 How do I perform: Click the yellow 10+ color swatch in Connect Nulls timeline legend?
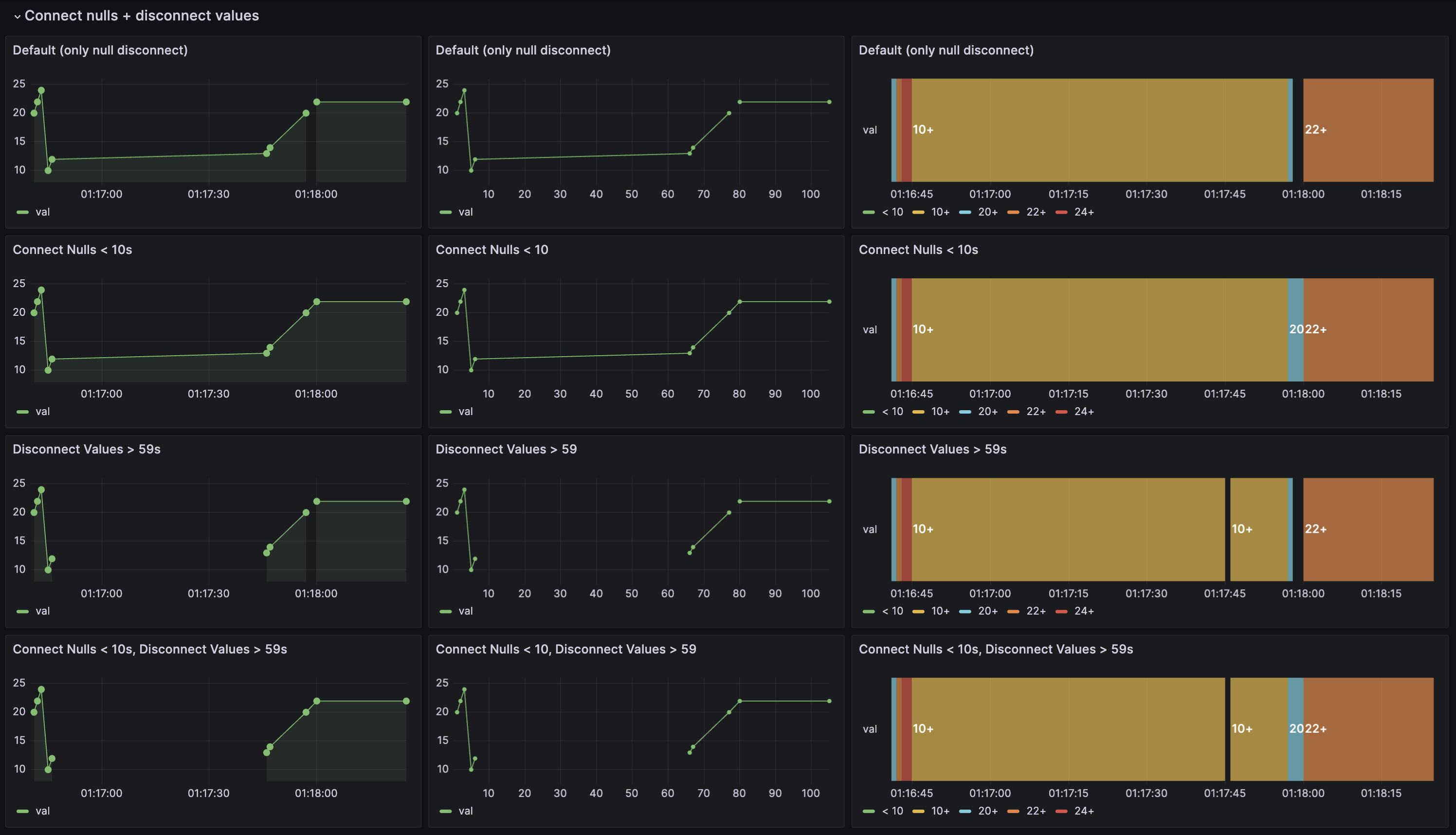tap(919, 411)
